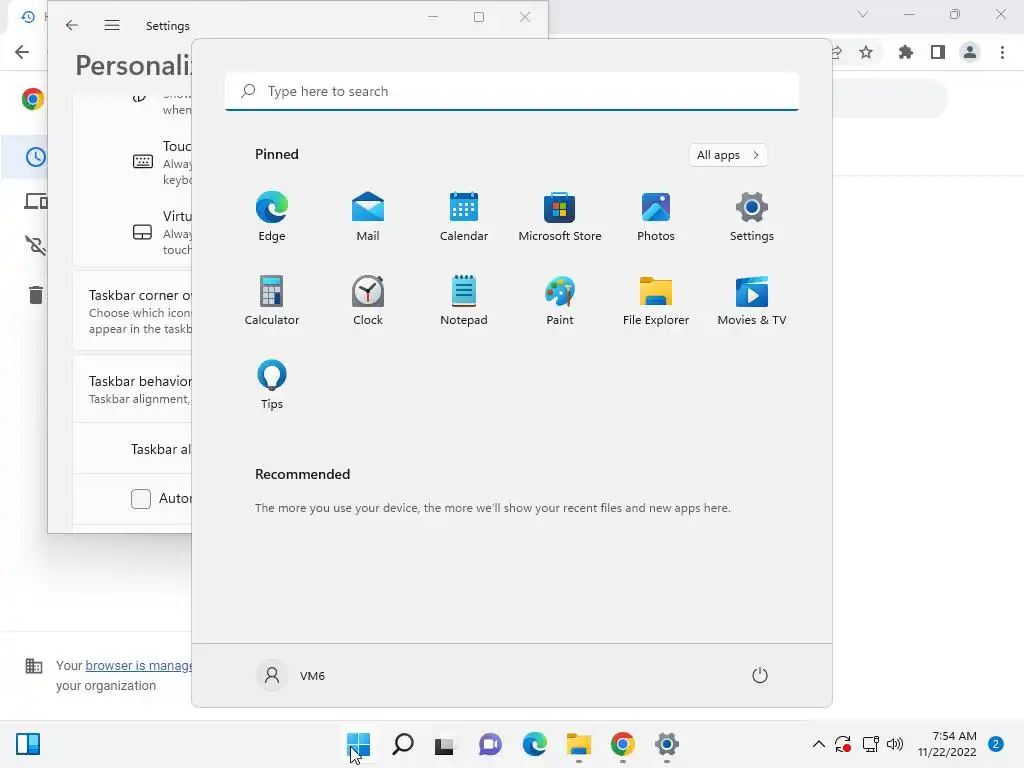The height and width of the screenshot is (768, 1024).
Task: Open network icon in system tray
Action: point(871,744)
